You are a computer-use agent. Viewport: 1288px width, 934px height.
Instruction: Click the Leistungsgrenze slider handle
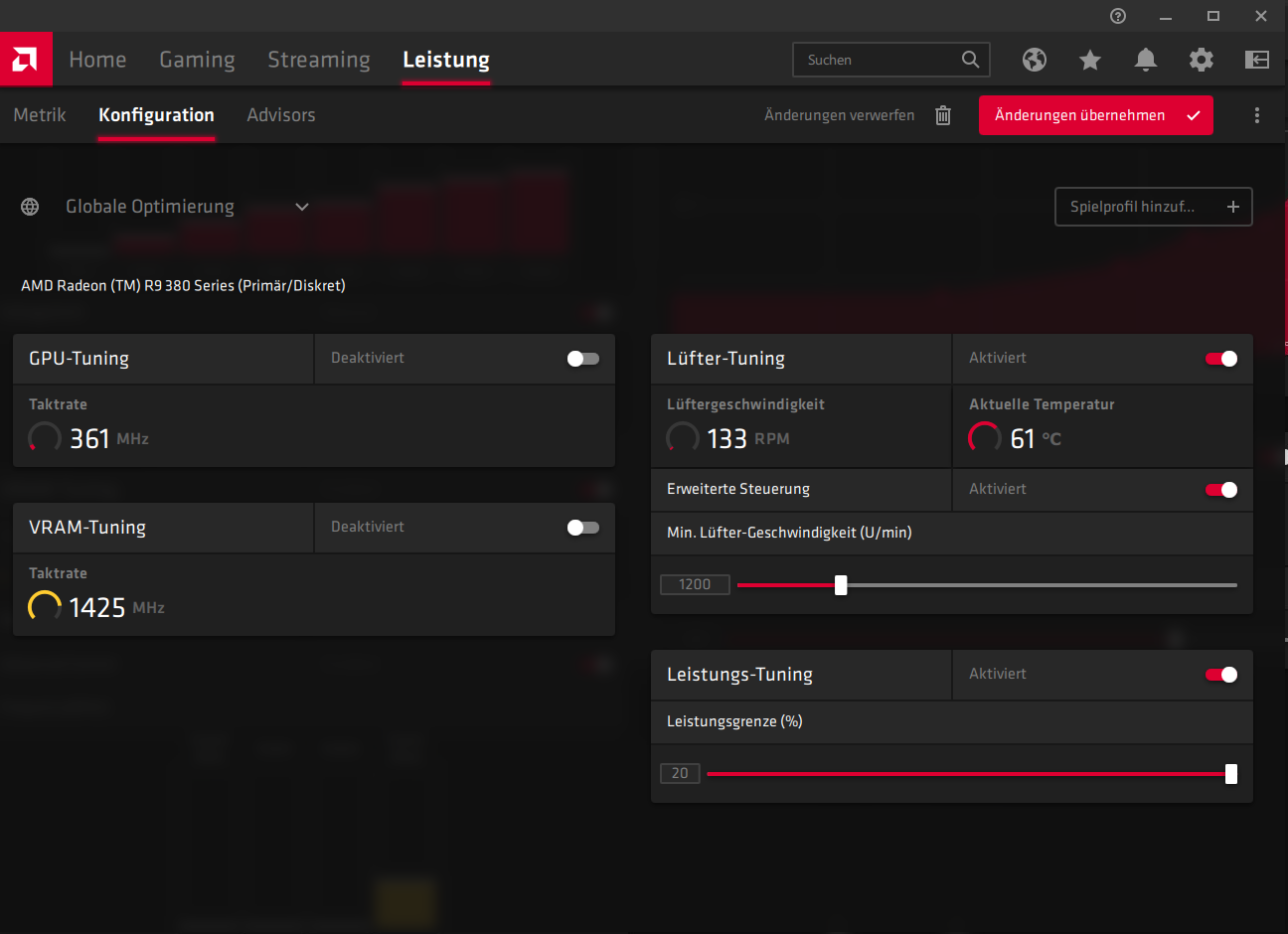pyautogui.click(x=1231, y=774)
